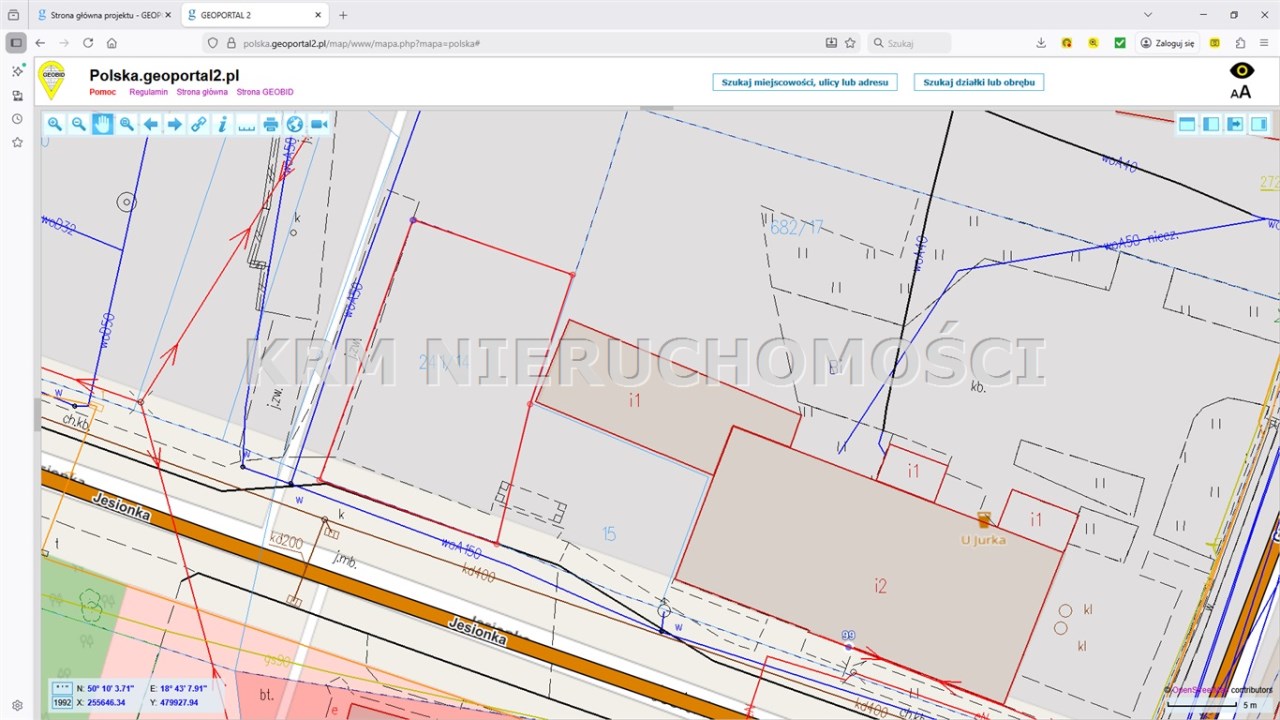Choose the measure ruler tool
This screenshot has height=720, width=1280.
pyautogui.click(x=247, y=124)
